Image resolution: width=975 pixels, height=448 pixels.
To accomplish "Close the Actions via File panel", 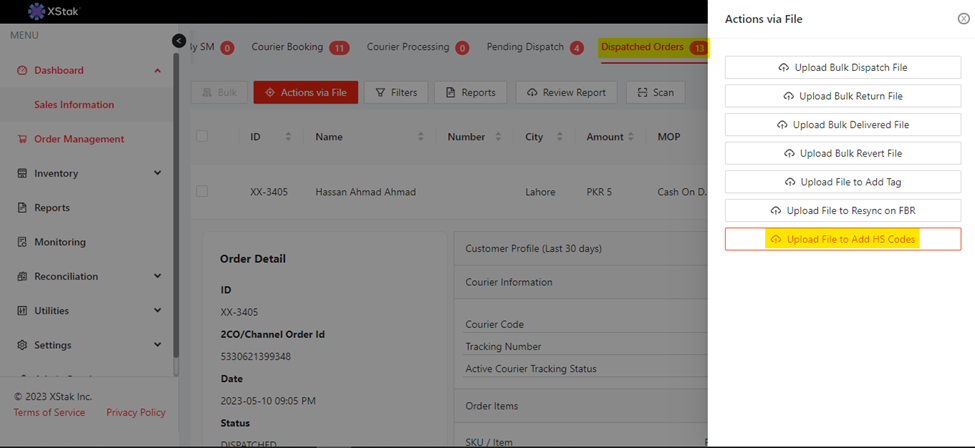I will [963, 19].
